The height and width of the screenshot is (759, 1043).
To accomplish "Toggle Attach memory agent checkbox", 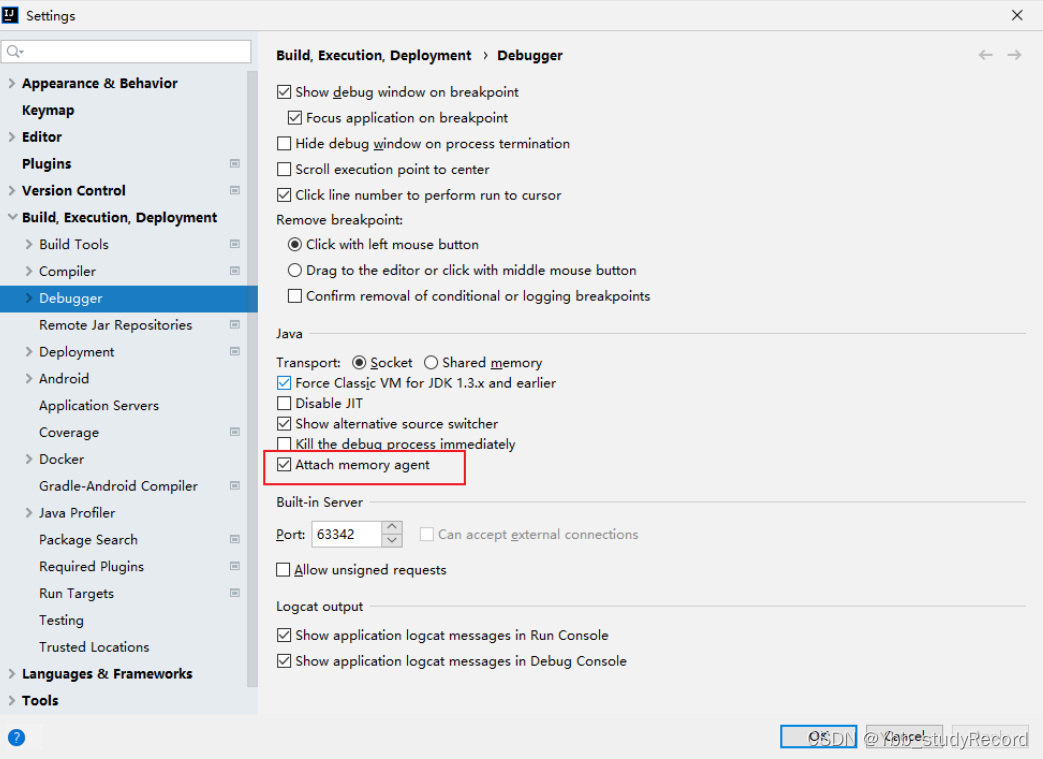I will coord(284,464).
